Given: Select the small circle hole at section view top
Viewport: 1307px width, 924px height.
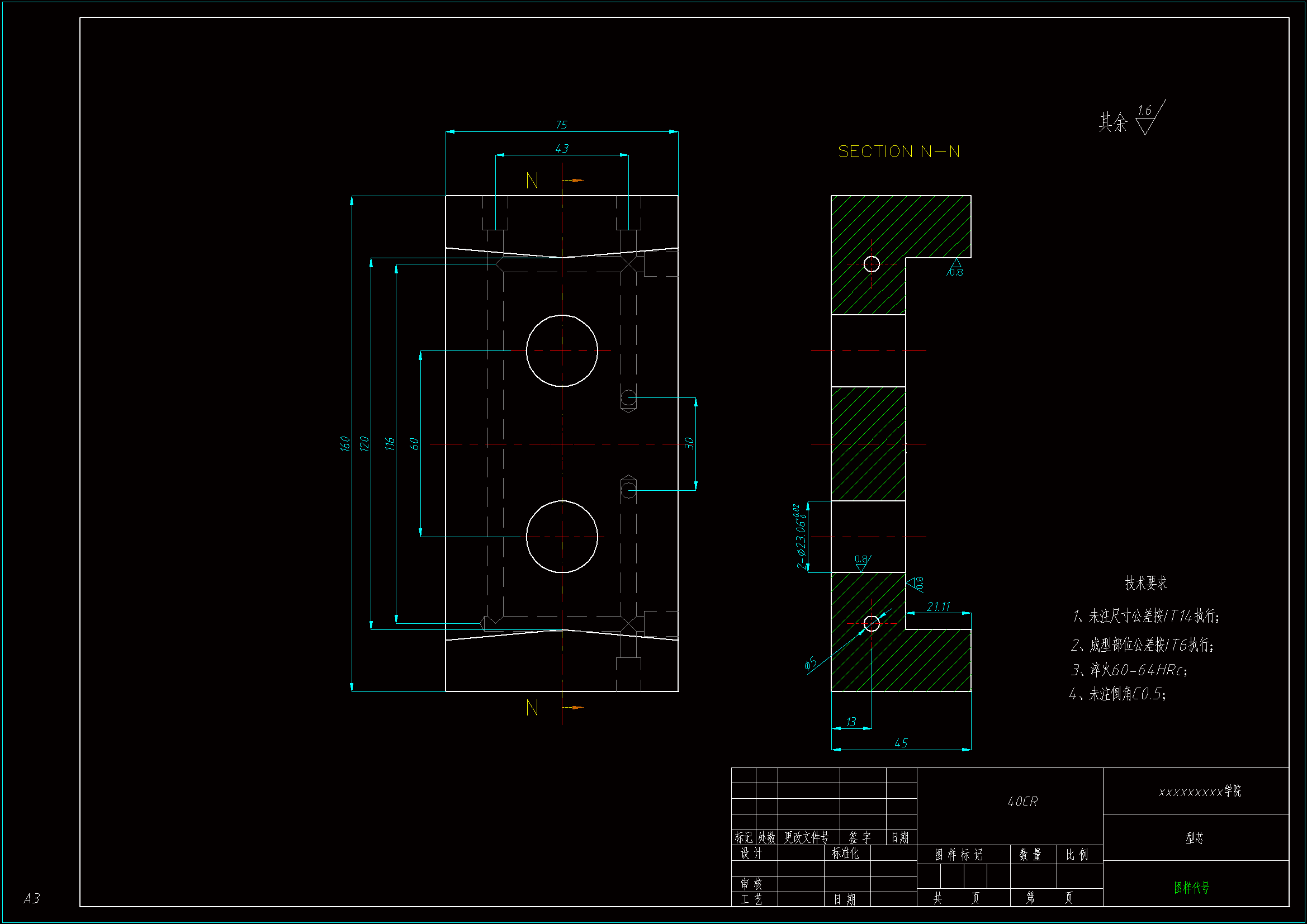Looking at the screenshot, I should [x=872, y=264].
